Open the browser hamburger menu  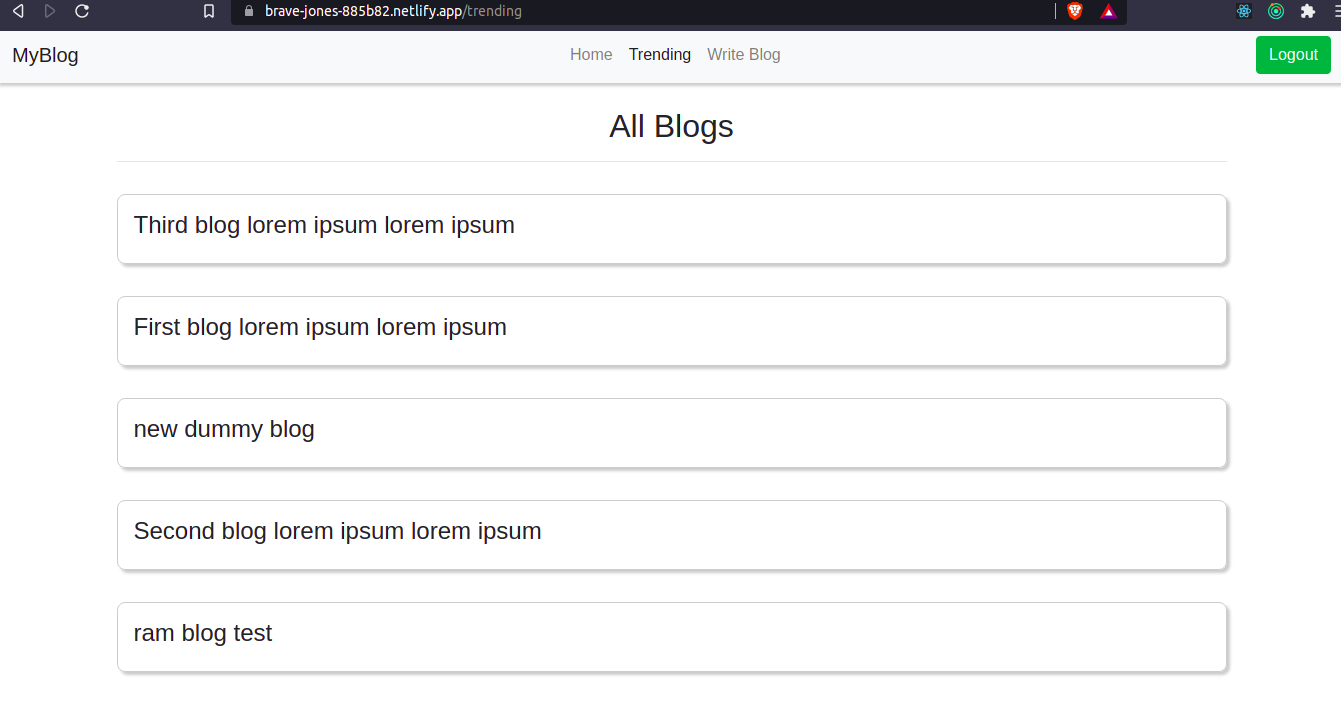pos(1336,11)
